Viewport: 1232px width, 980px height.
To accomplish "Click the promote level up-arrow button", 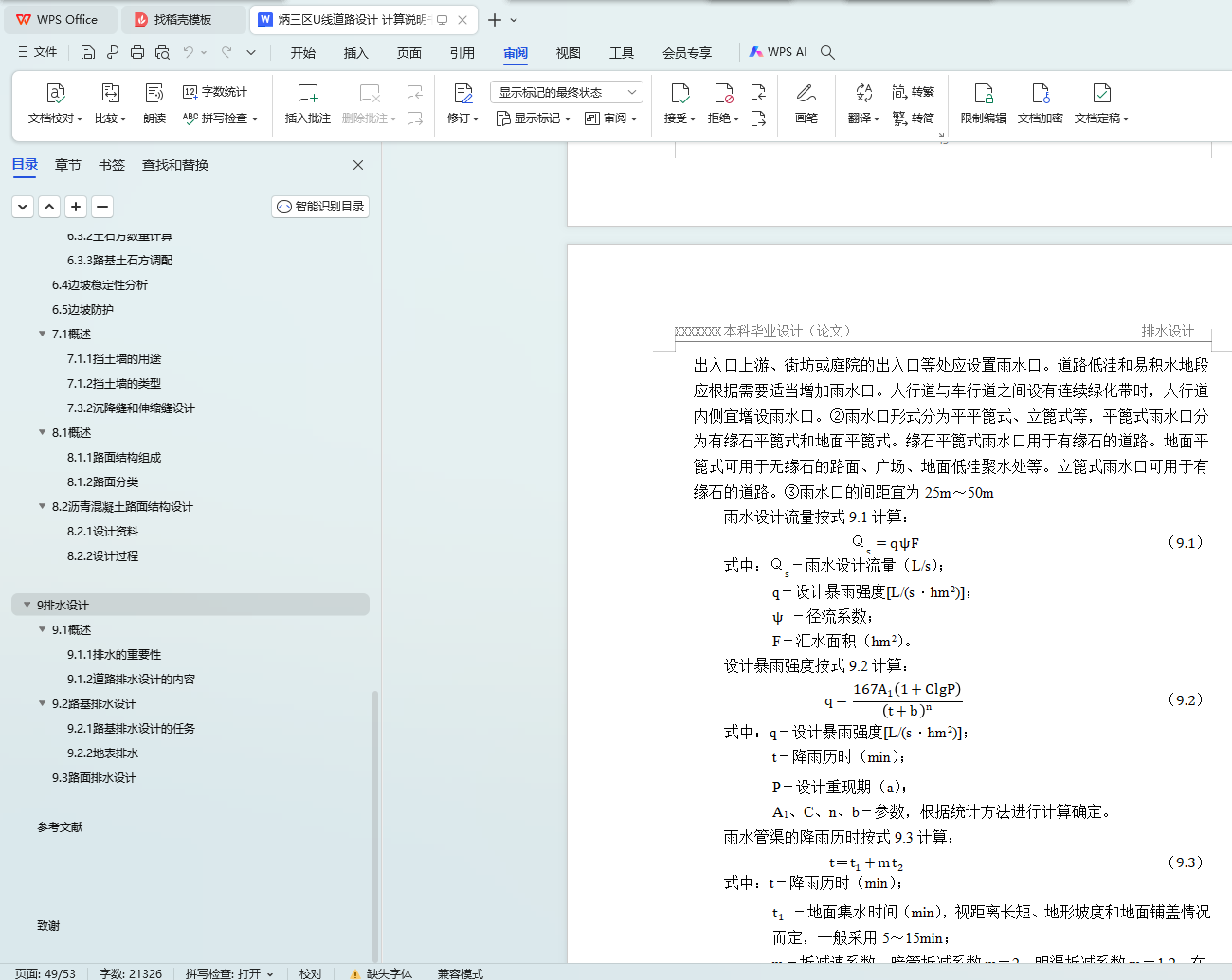I will coord(50,207).
